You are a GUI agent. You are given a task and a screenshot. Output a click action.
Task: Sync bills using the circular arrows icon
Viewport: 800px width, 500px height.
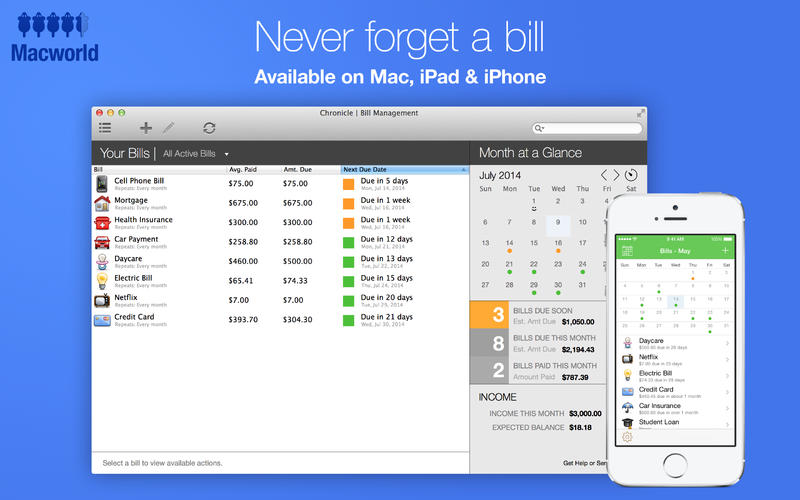click(x=209, y=128)
